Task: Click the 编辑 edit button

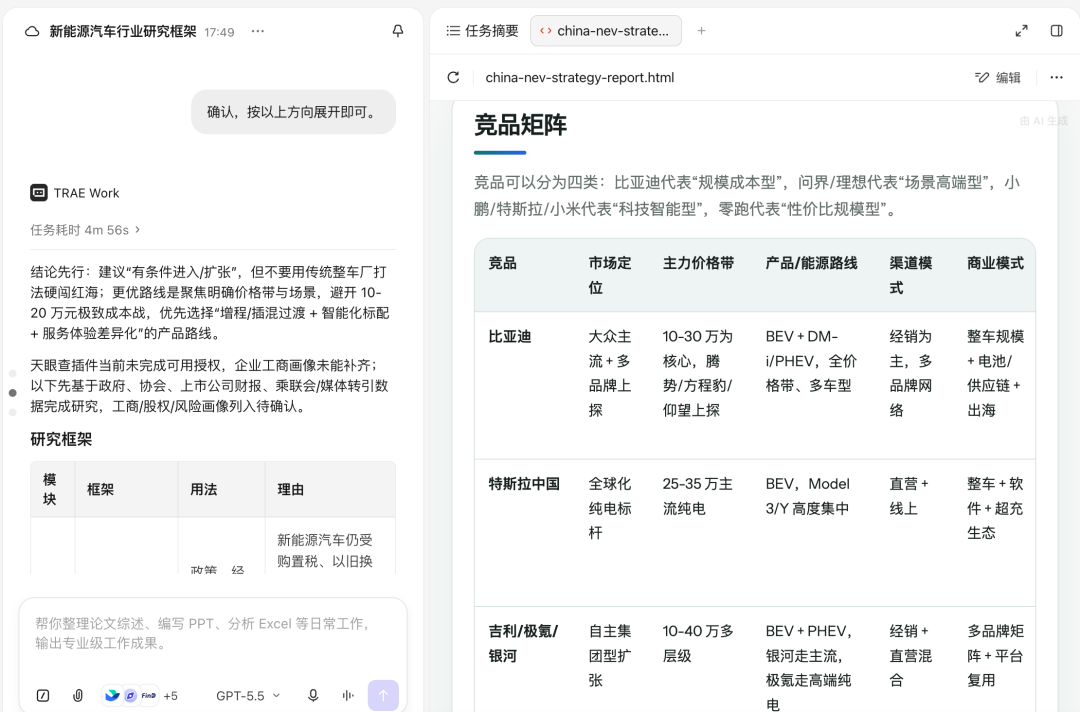Action: click(x=998, y=77)
